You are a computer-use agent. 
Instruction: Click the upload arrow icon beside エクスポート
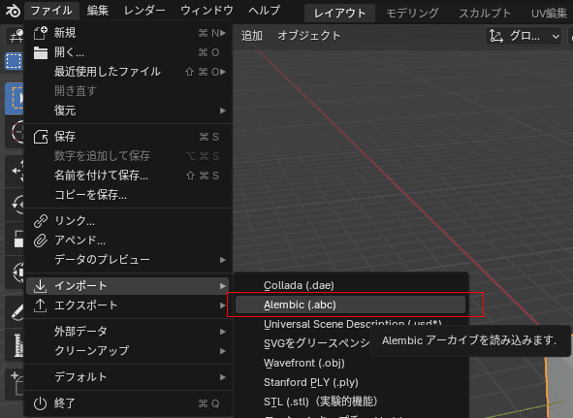click(40, 305)
